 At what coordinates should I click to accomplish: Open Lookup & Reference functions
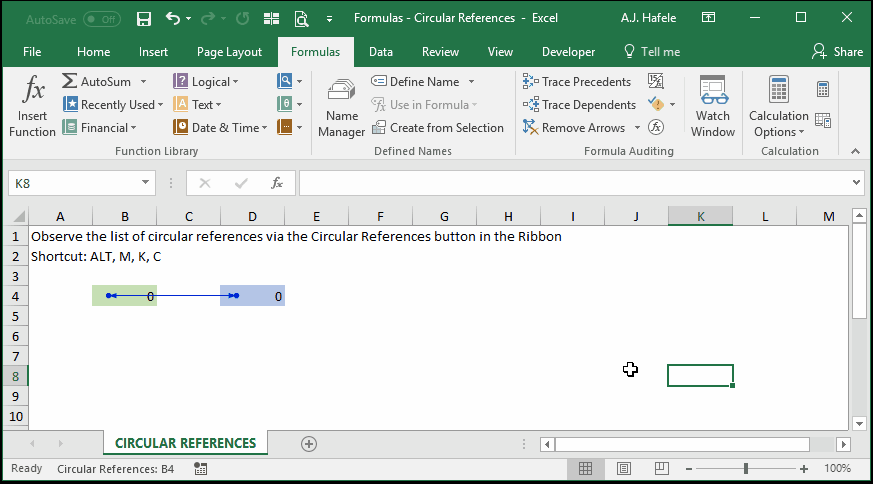tap(290, 81)
